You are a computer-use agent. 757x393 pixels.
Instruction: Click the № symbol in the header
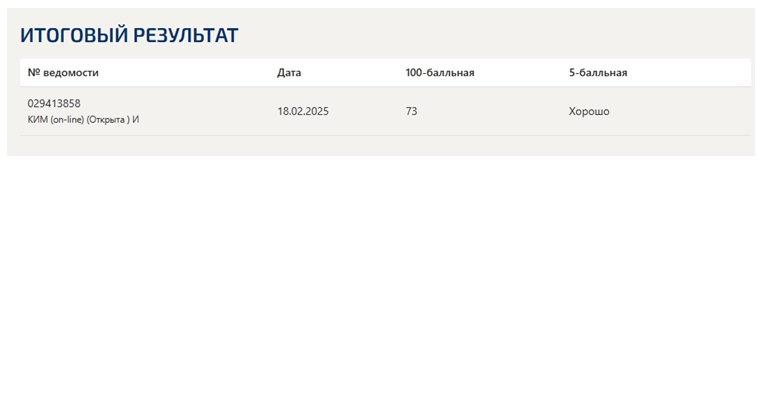33,72
